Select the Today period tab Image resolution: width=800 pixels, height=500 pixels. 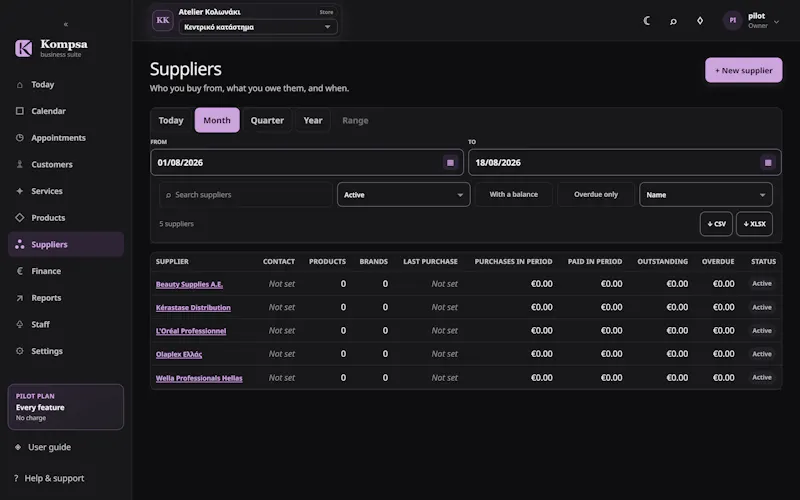coord(171,120)
